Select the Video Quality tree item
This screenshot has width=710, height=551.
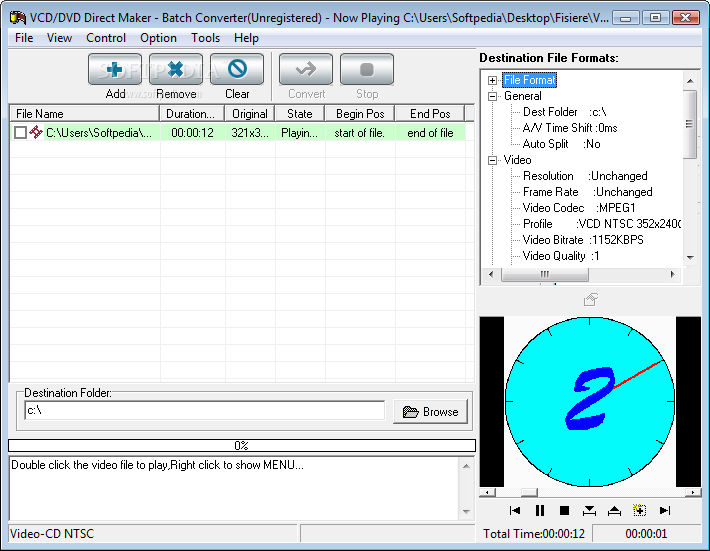pos(561,256)
